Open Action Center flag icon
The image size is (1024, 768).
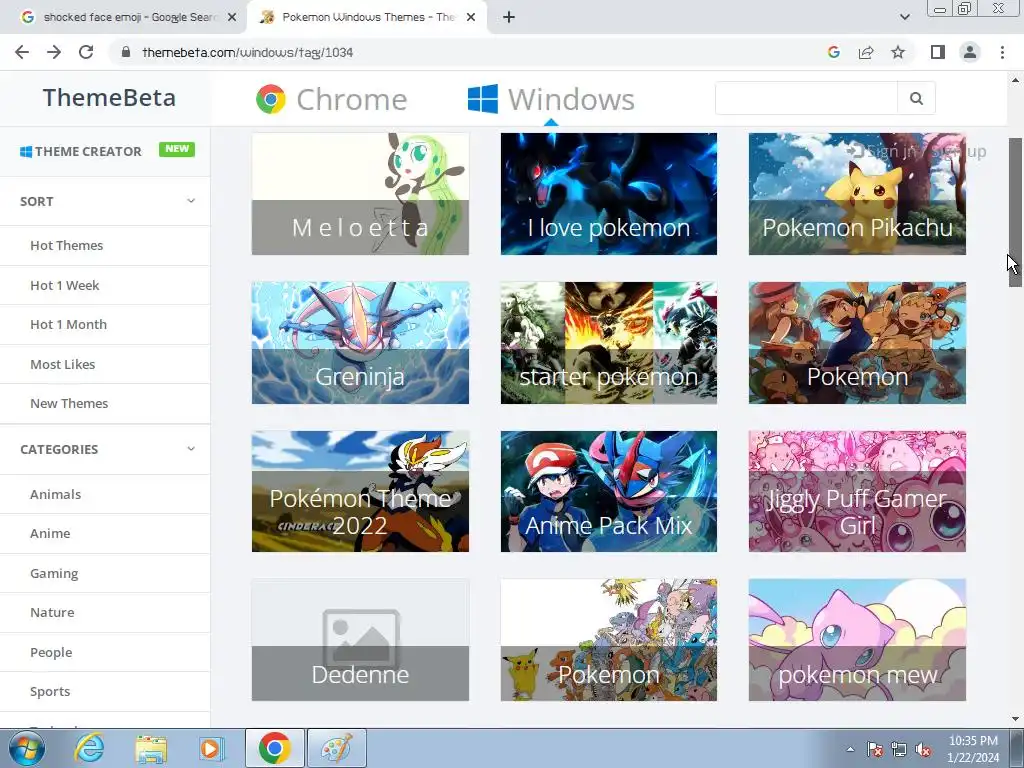coord(874,749)
